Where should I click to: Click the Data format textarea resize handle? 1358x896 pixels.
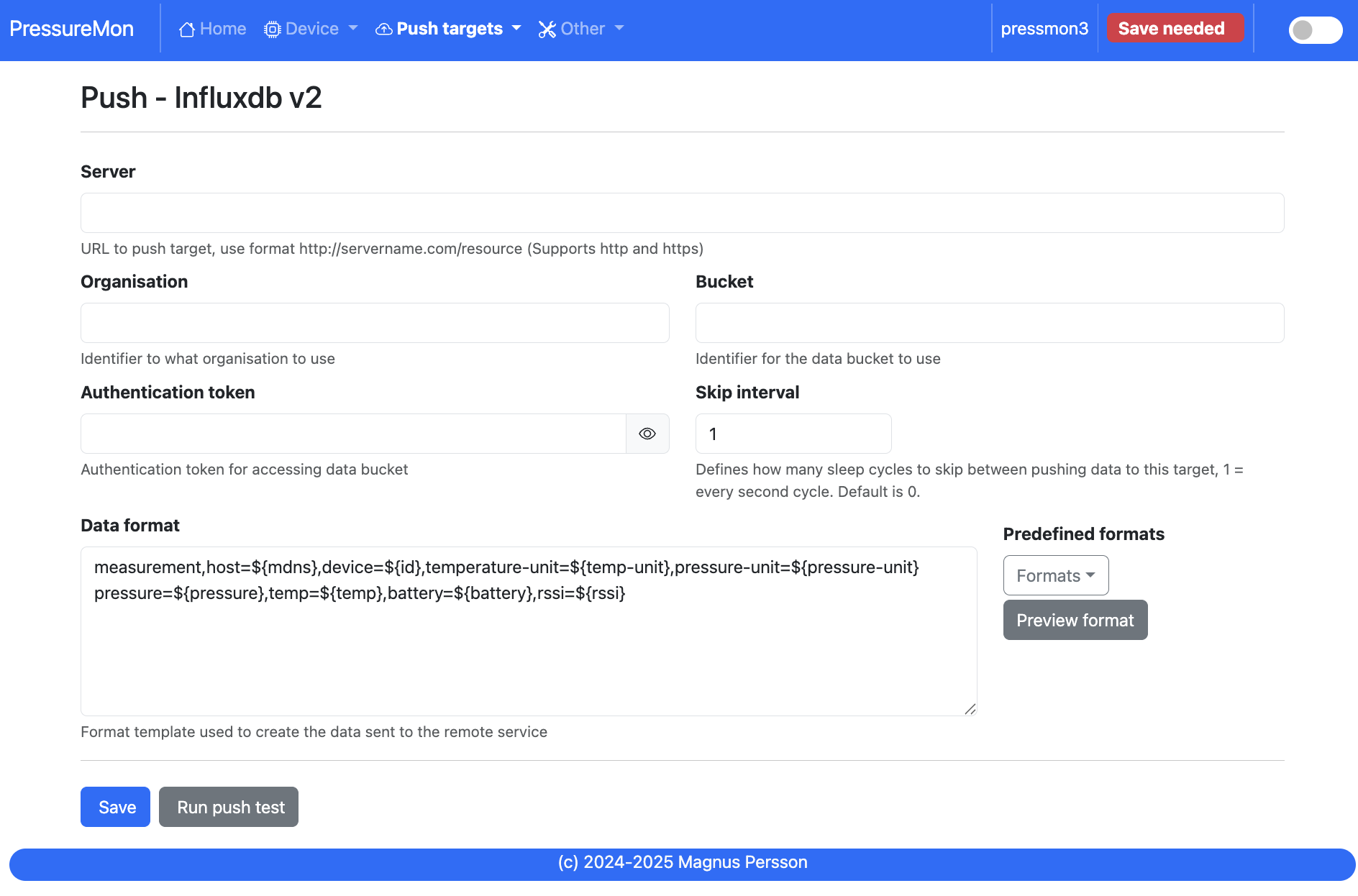coord(970,709)
